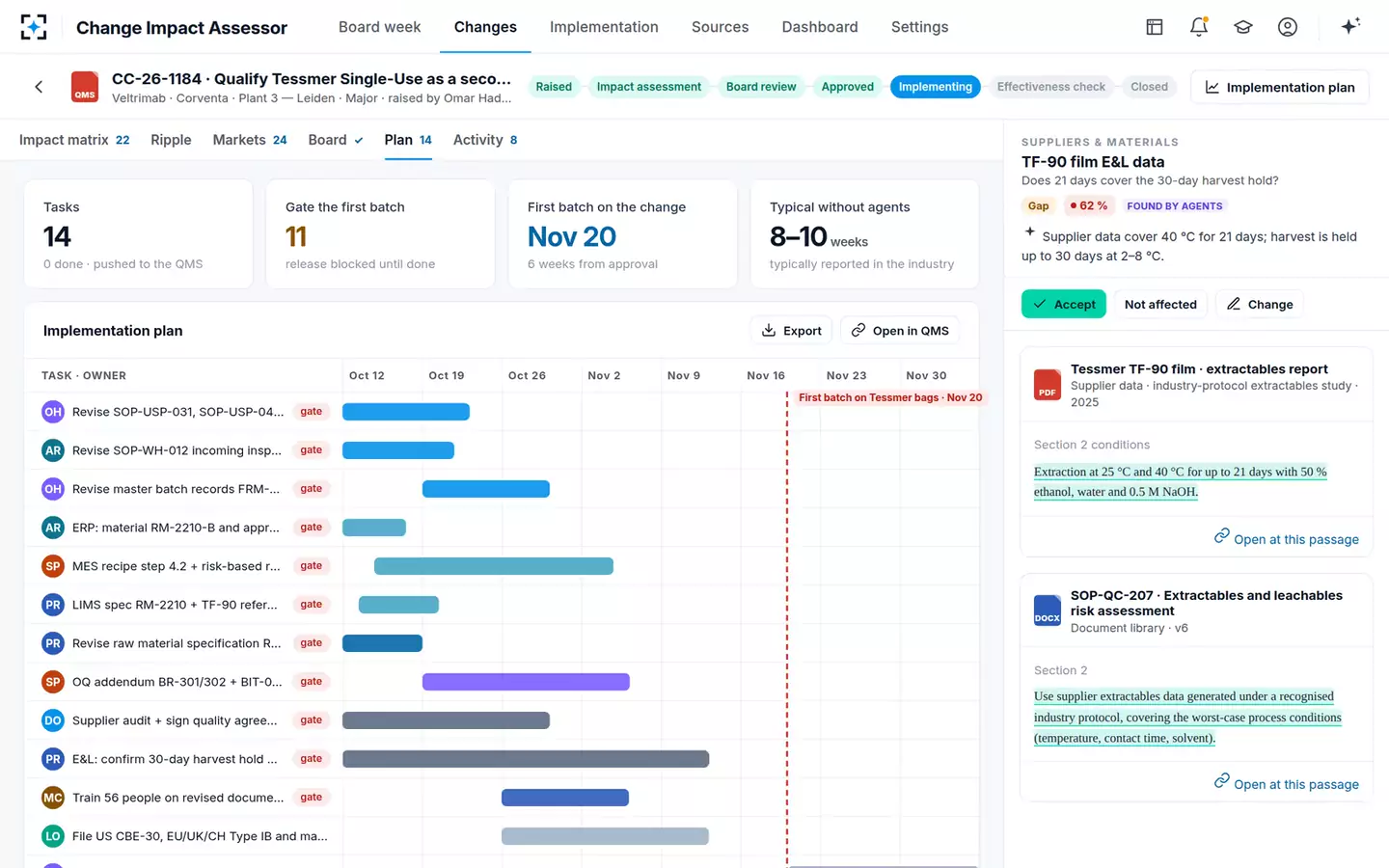Click the red PDF icon of Tessmer report

pos(1048,385)
